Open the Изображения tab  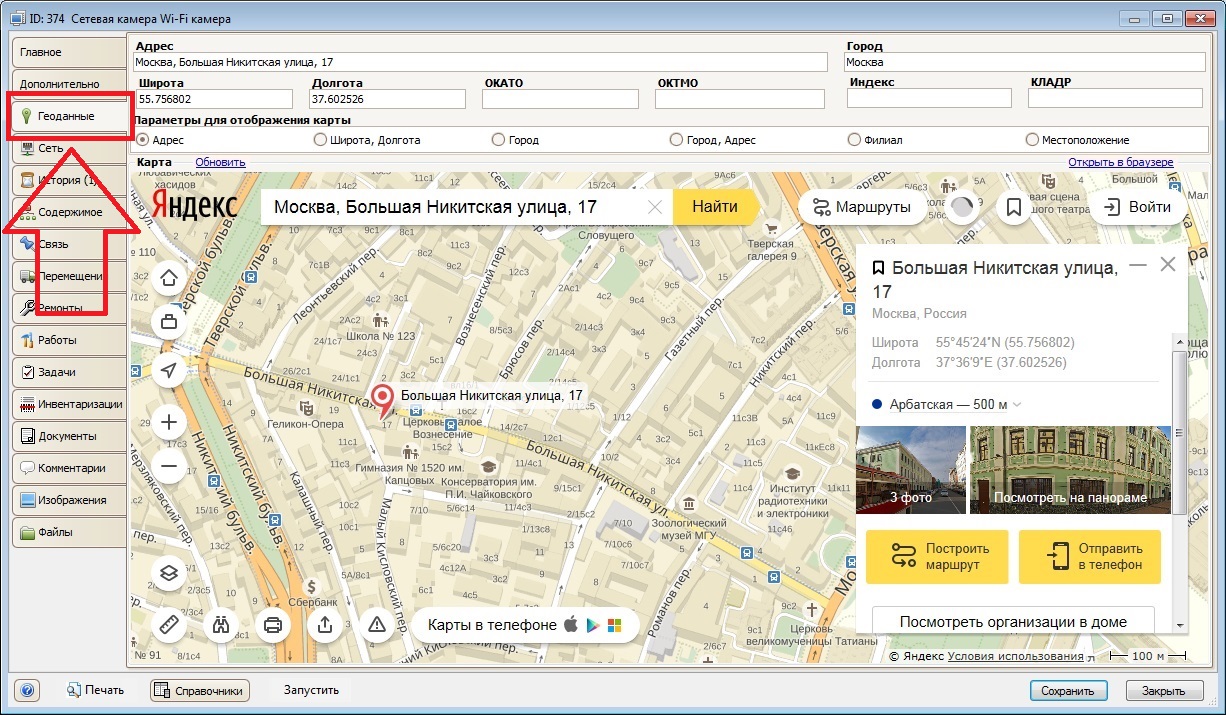[x=69, y=500]
